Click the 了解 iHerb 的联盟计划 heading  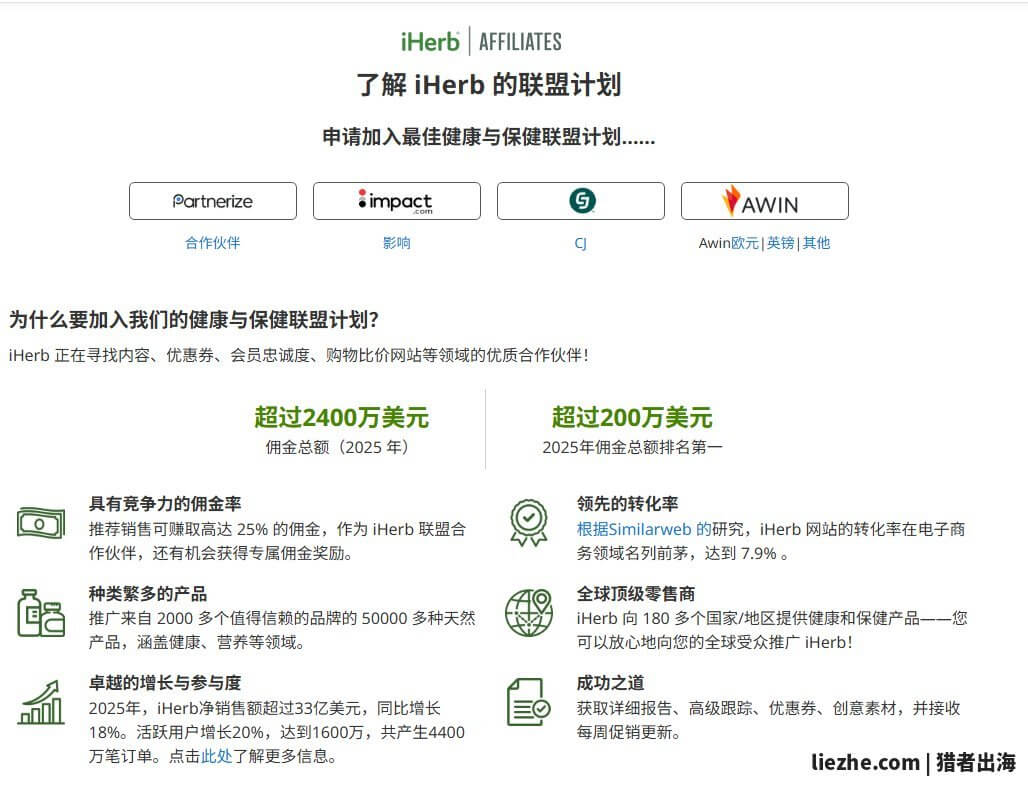pos(488,85)
